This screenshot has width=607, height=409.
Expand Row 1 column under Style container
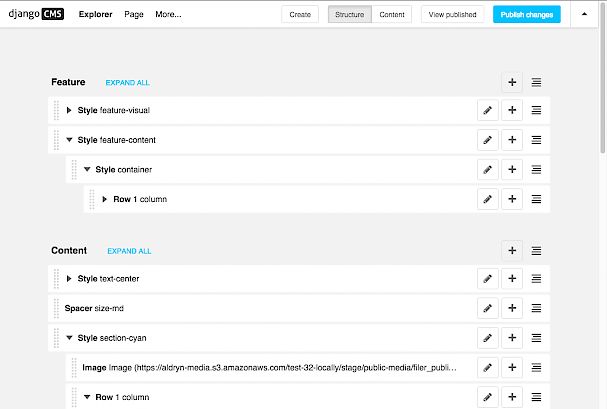(x=105, y=199)
